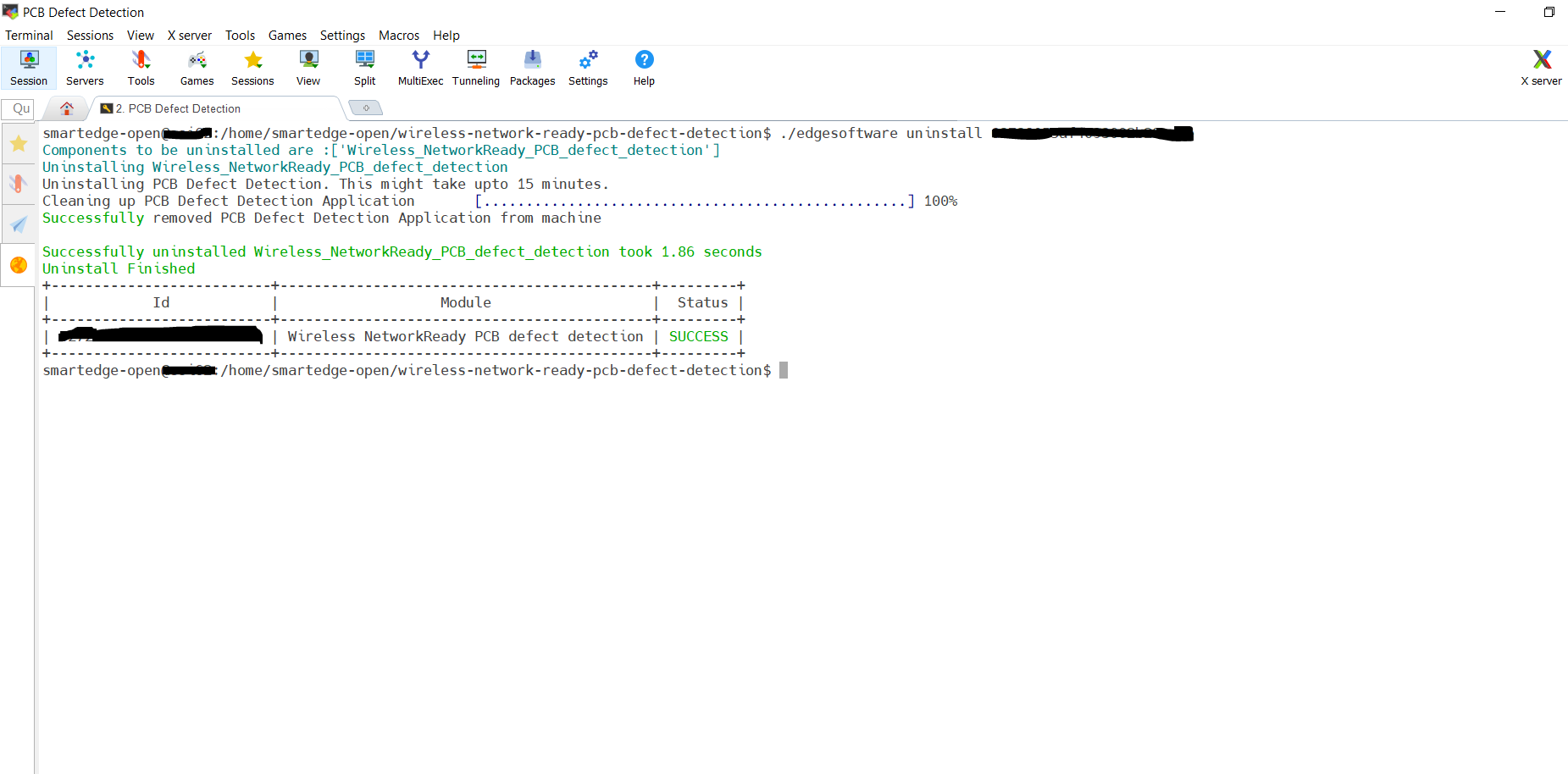Open the red tools sidebar icon
Viewport: 1568px width, 774px height.
click(x=19, y=184)
